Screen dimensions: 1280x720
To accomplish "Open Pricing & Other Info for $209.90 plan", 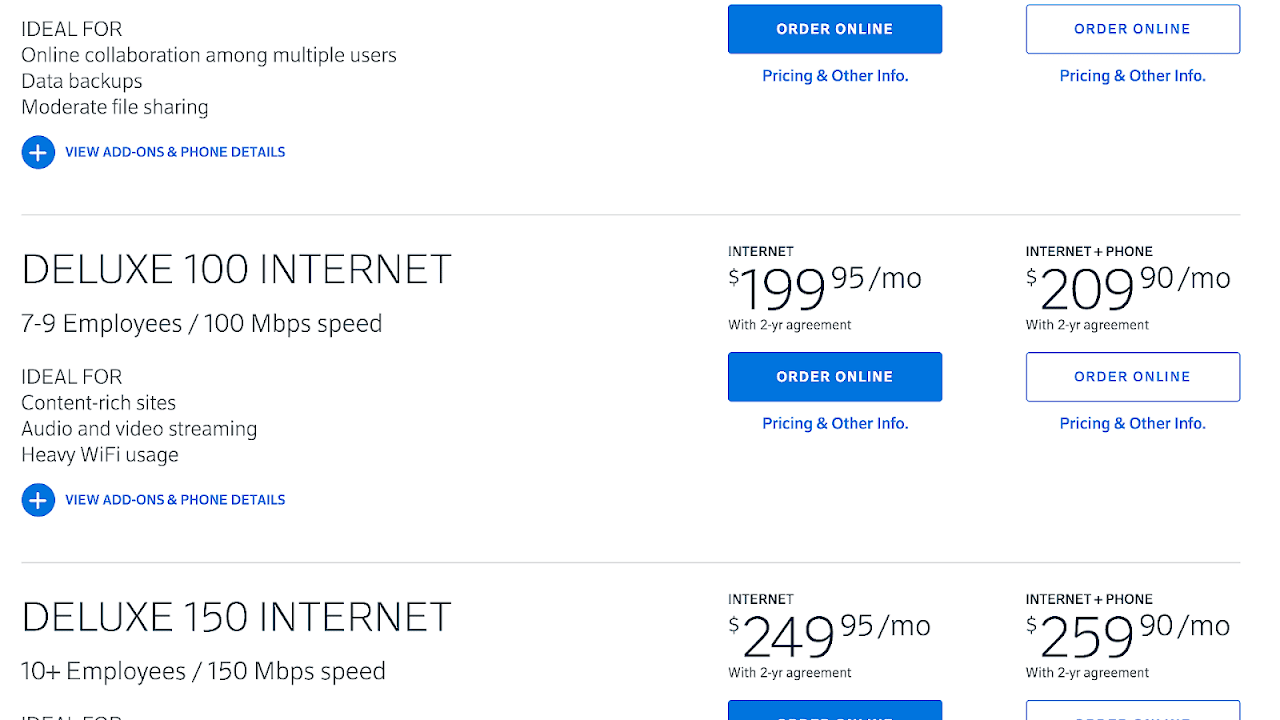I will [1132, 424].
